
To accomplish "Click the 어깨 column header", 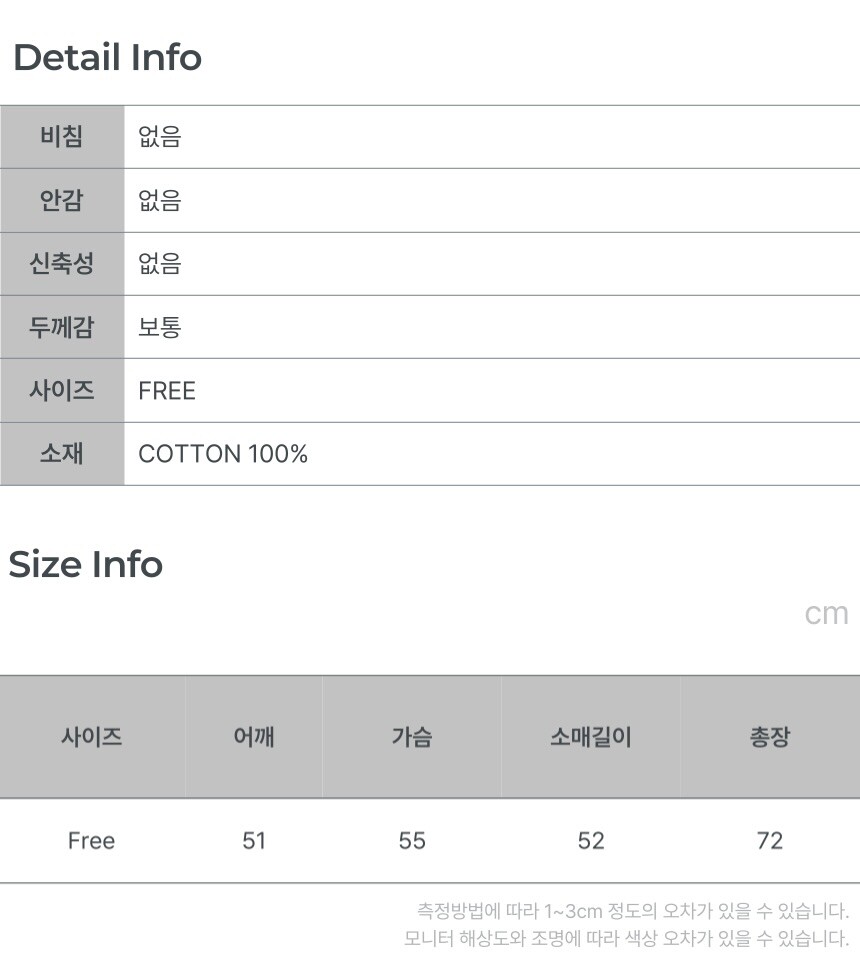I will click(x=254, y=738).
